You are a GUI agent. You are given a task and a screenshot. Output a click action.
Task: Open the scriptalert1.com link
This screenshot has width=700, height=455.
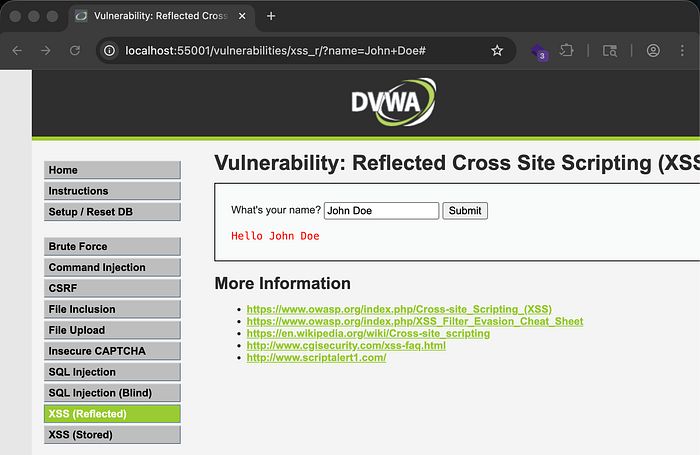[x=316, y=358]
